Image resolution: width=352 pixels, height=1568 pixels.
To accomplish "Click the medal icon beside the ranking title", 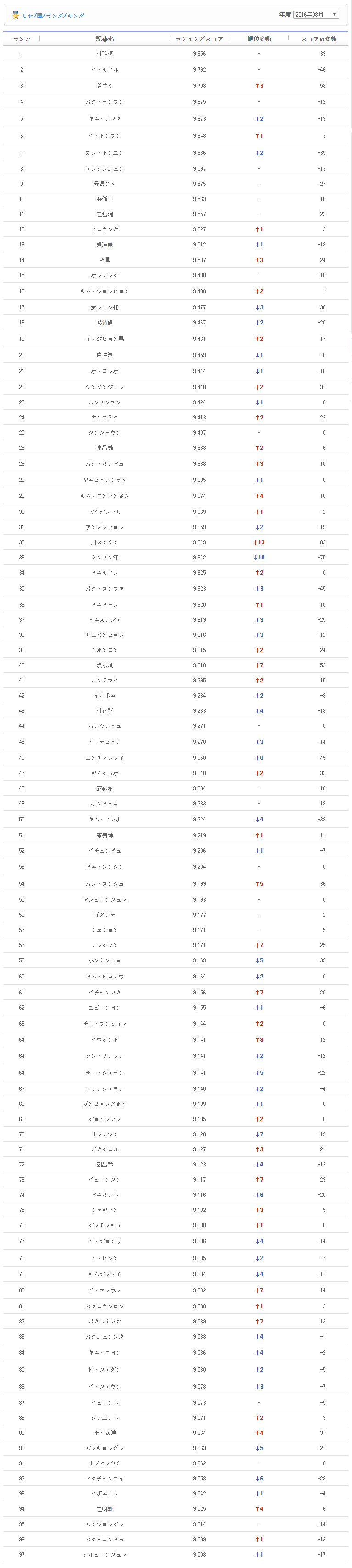I will pos(16,15).
